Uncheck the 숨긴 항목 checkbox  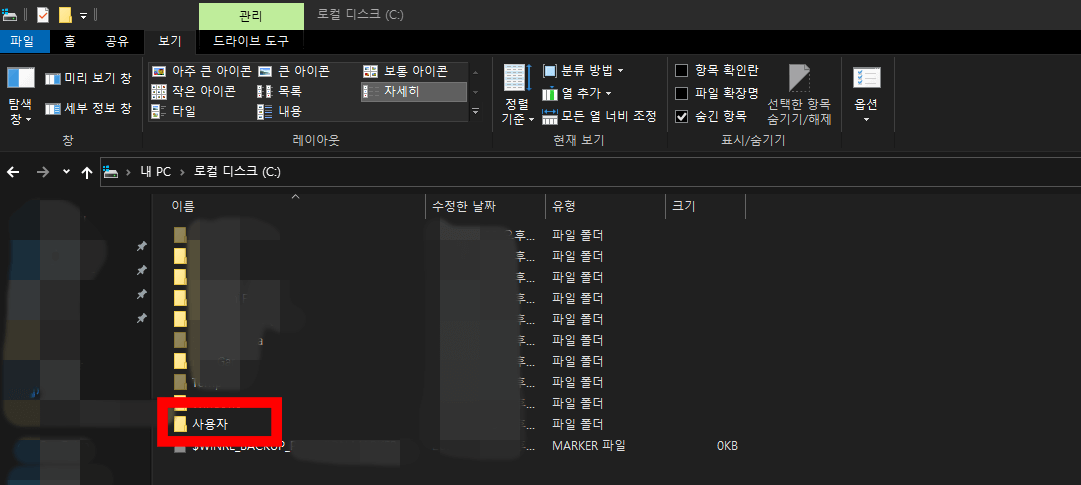click(x=681, y=117)
